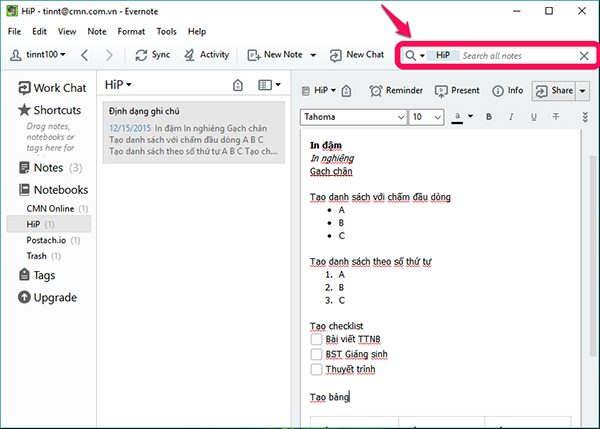This screenshot has width=600, height=429.
Task: Open the Tools menu
Action: [166, 32]
